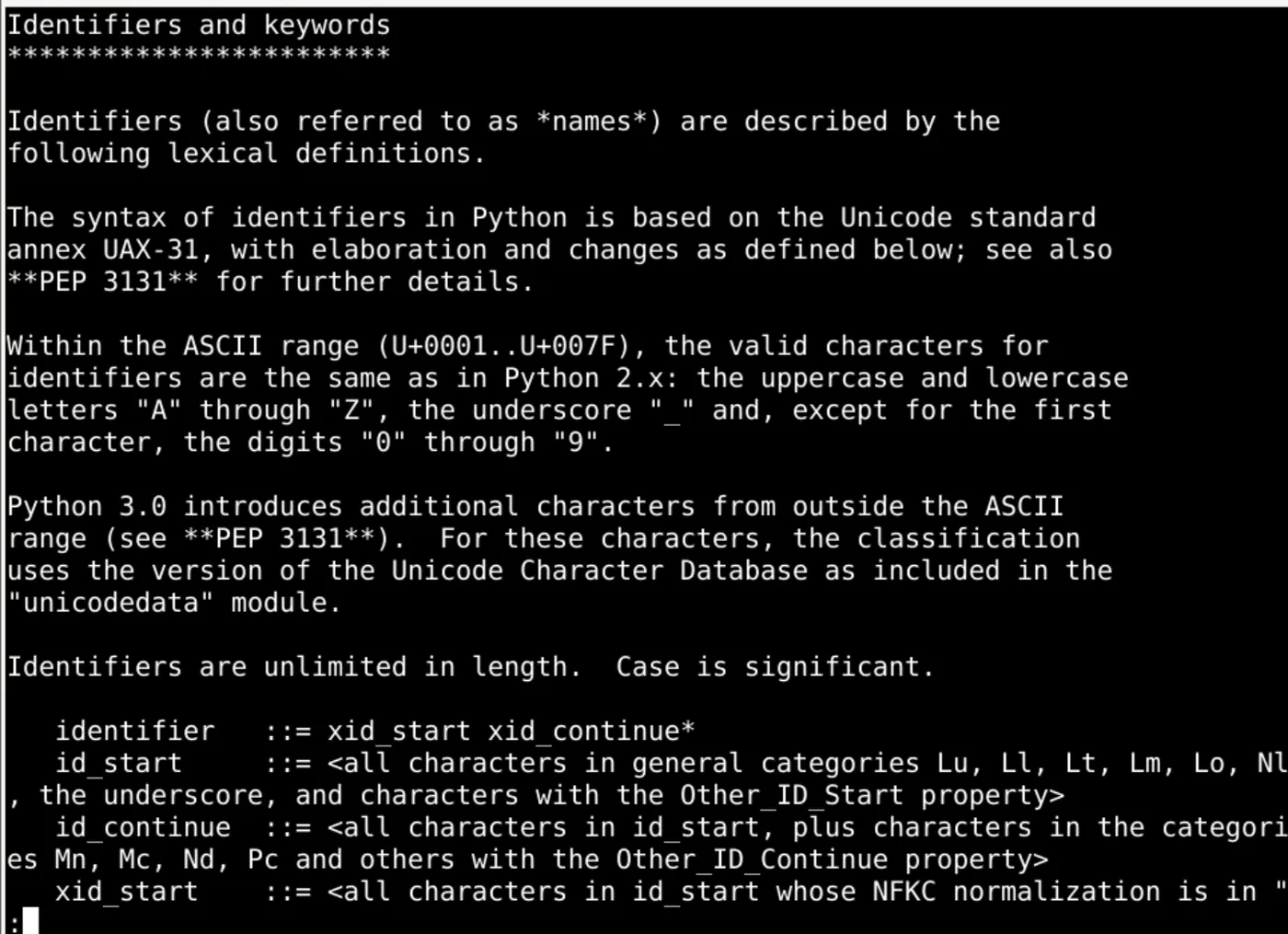Screen dimensions: 1288x934
Task: Click the quoted digit "9"
Action: tap(576, 443)
